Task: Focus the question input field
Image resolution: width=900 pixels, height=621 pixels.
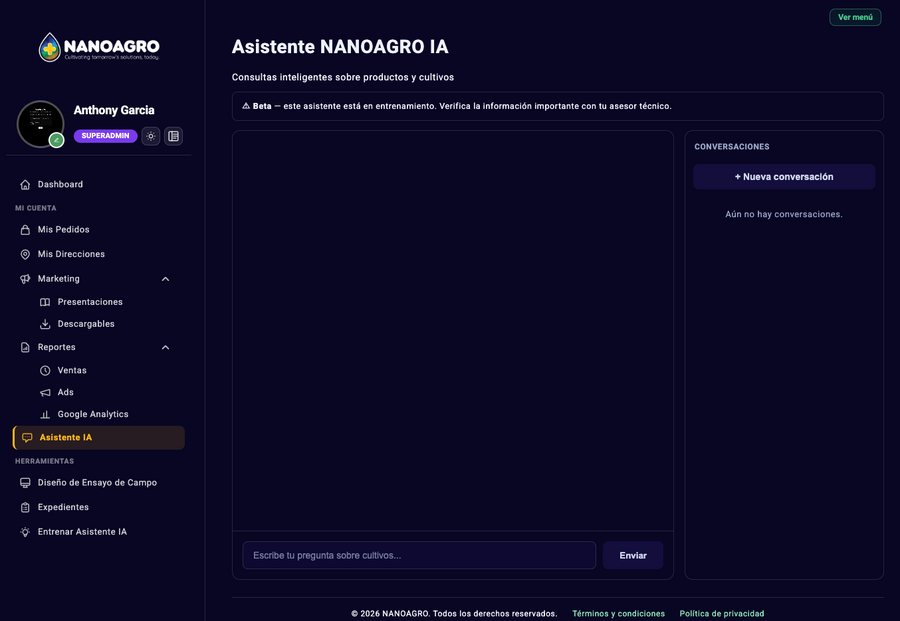Action: [419, 556]
